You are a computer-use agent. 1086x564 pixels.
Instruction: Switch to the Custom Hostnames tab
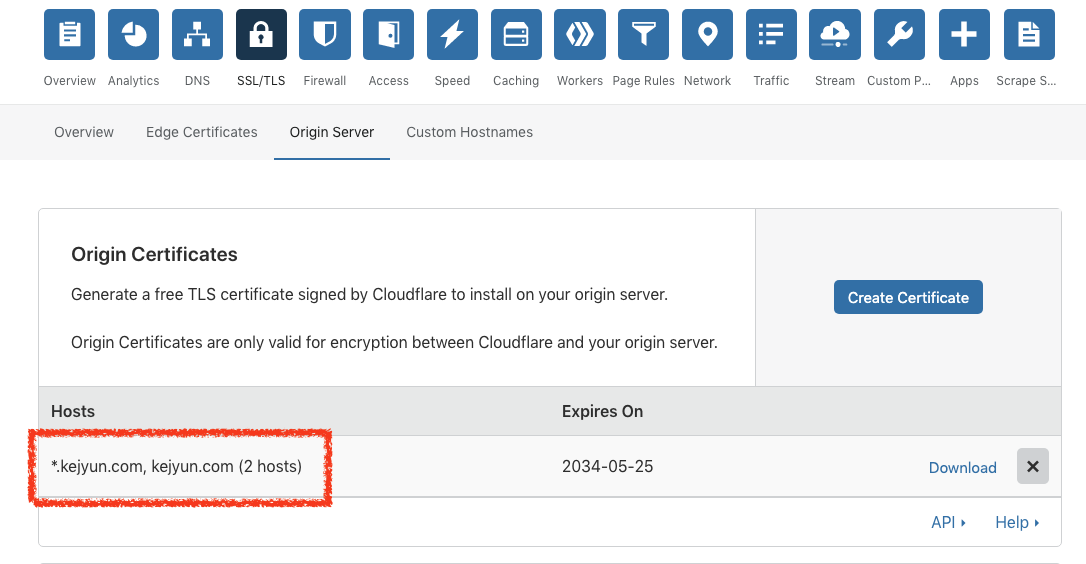pyautogui.click(x=469, y=132)
